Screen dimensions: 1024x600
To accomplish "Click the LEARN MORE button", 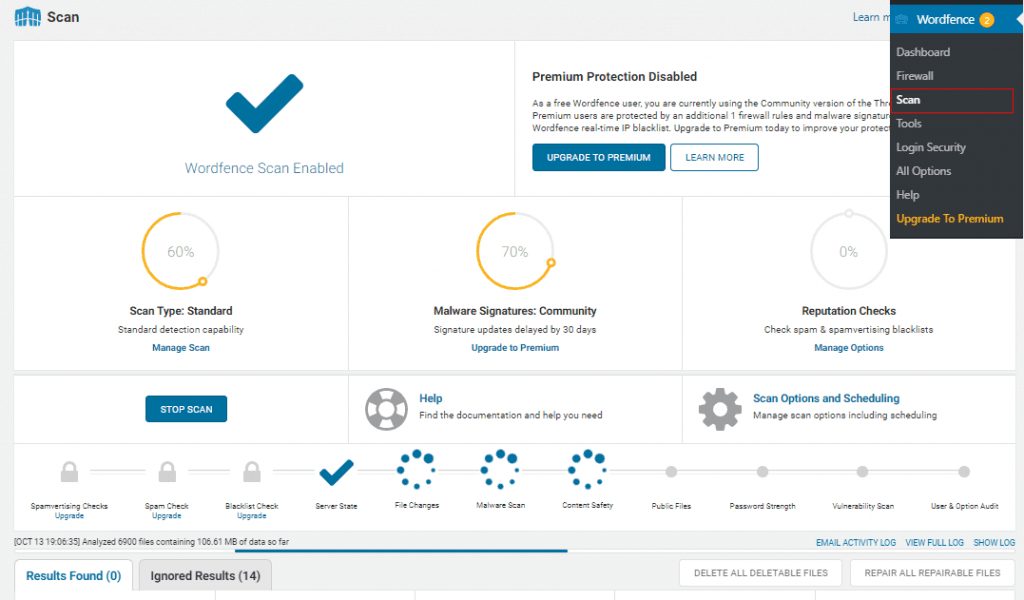I will pyautogui.click(x=714, y=157).
